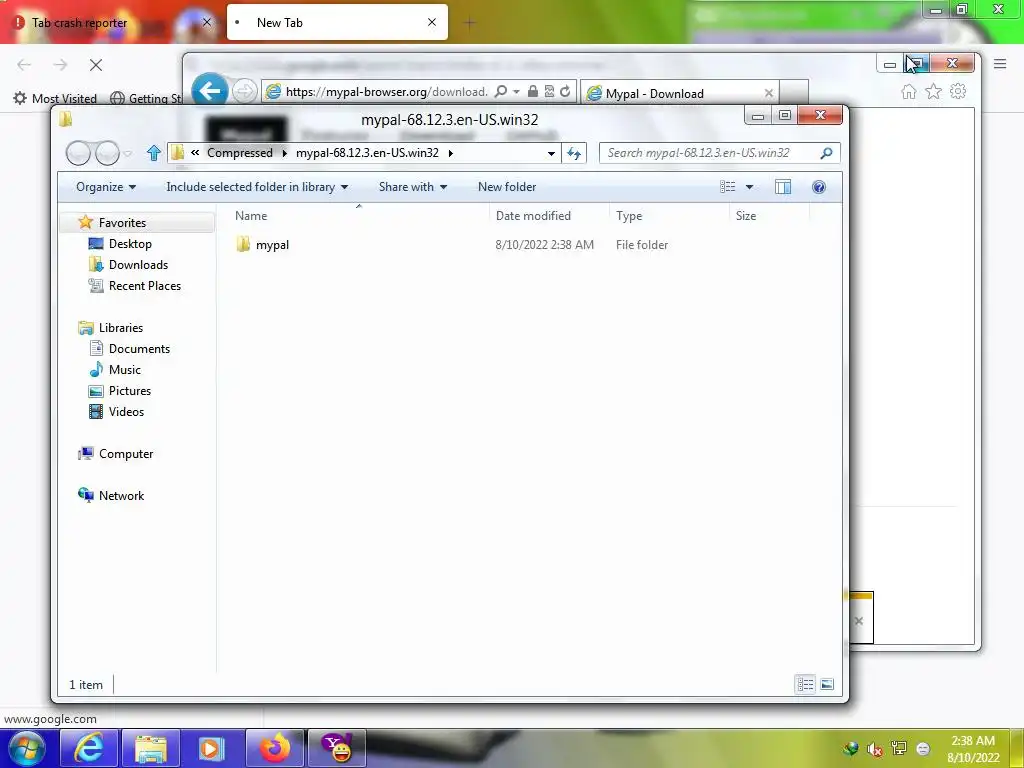Click the network tray icon
1024x768 pixels.
pyautogui.click(x=899, y=748)
